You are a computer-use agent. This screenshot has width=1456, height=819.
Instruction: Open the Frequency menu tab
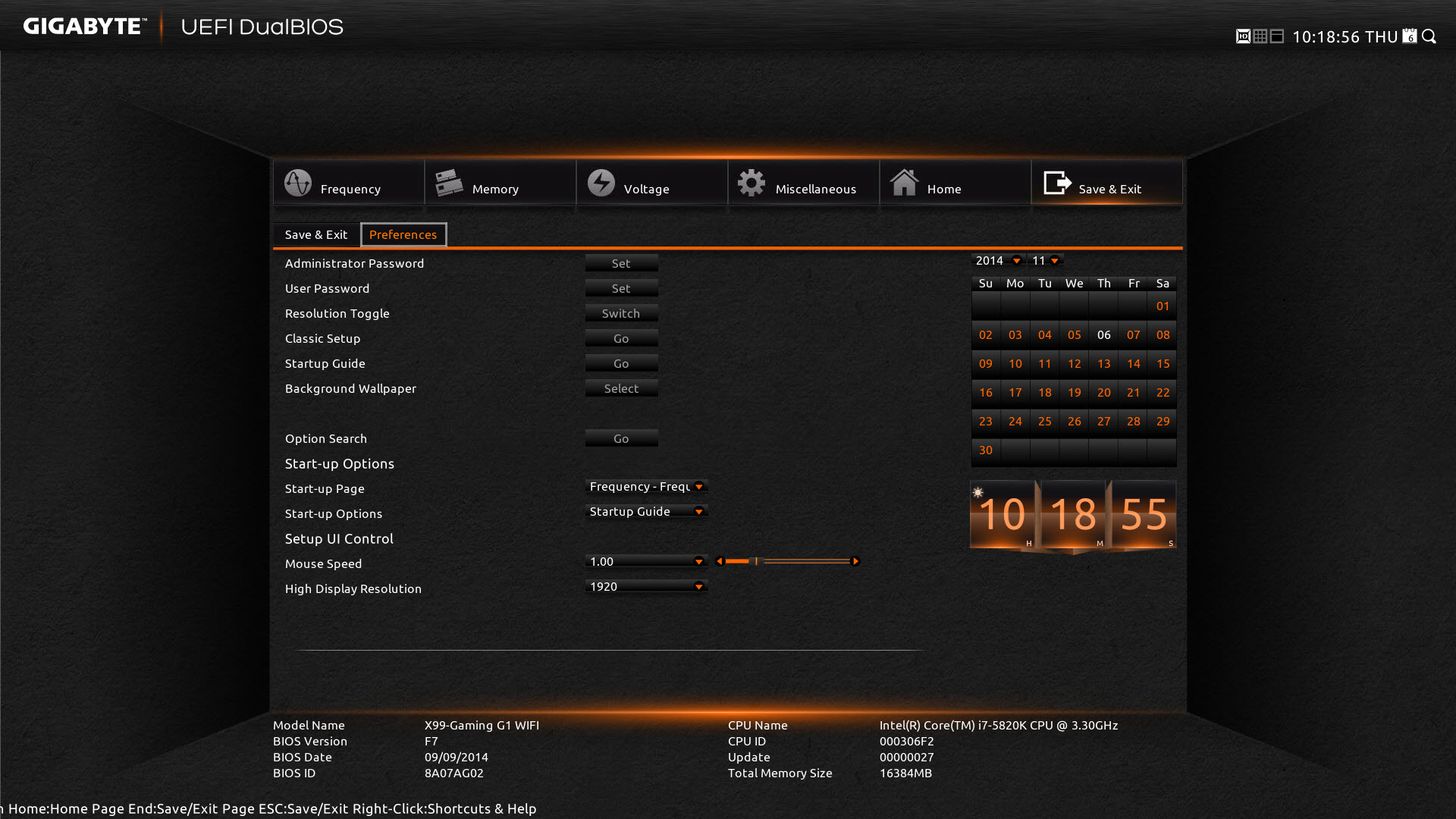349,182
